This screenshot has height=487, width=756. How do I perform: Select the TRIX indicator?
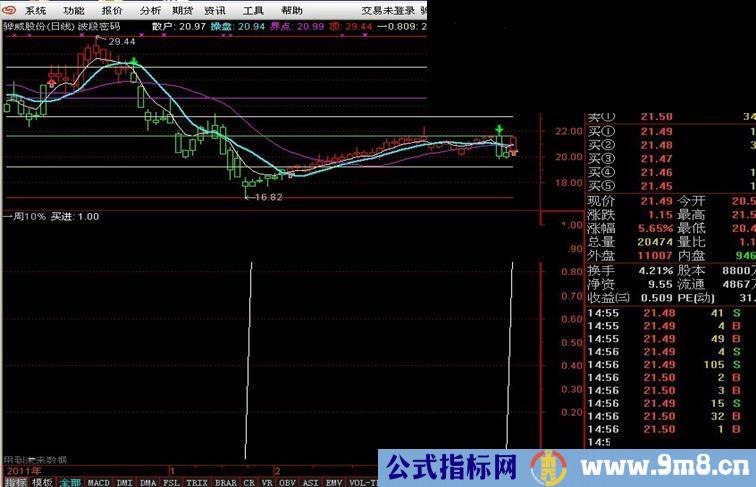tap(198, 481)
